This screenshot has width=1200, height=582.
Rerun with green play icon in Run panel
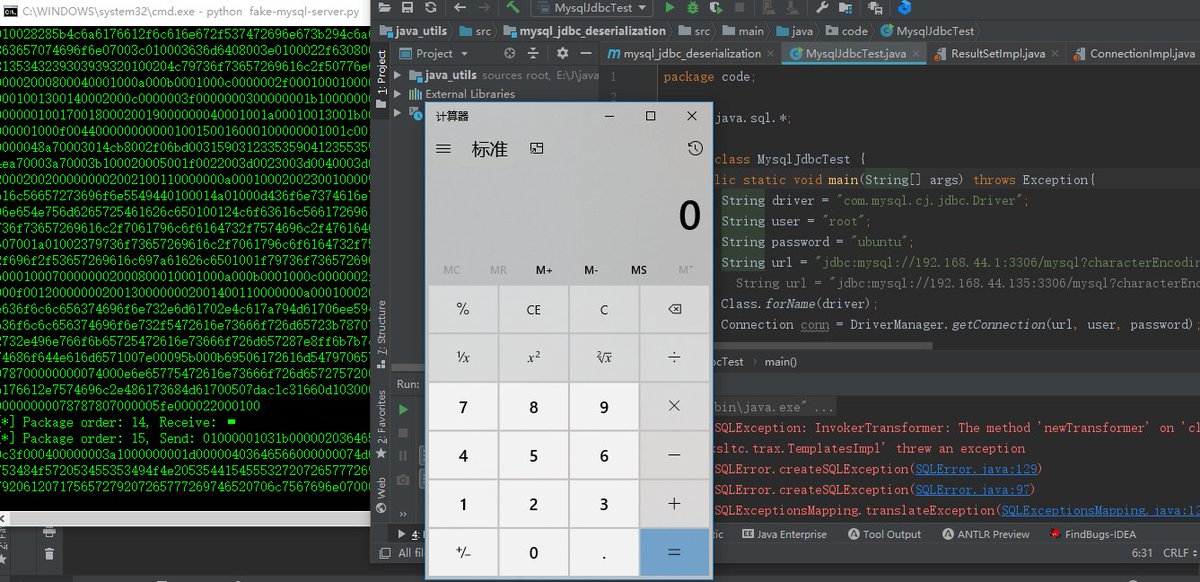pyautogui.click(x=404, y=410)
